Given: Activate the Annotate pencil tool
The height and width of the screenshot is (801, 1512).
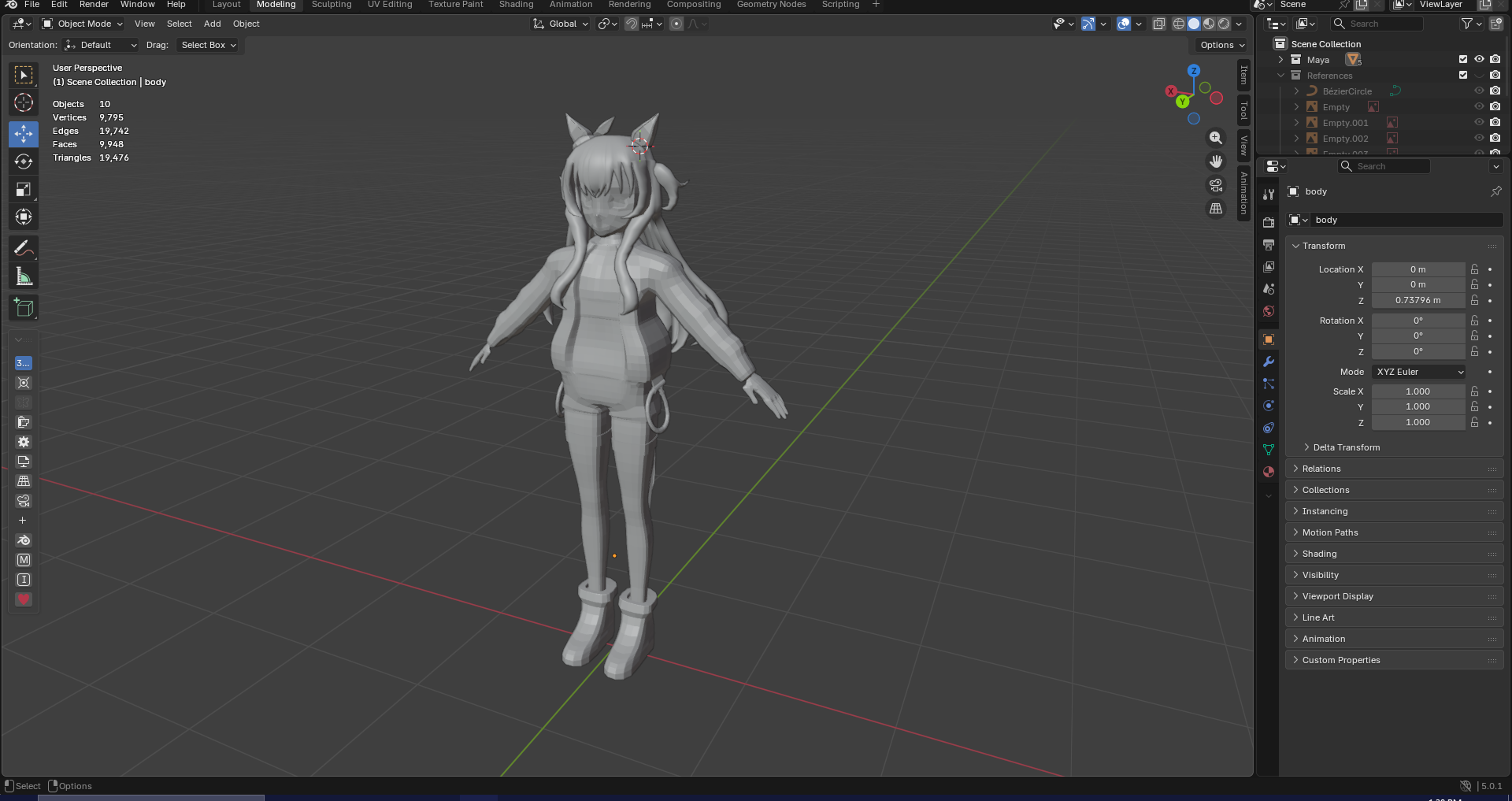Looking at the screenshot, I should coord(24,249).
